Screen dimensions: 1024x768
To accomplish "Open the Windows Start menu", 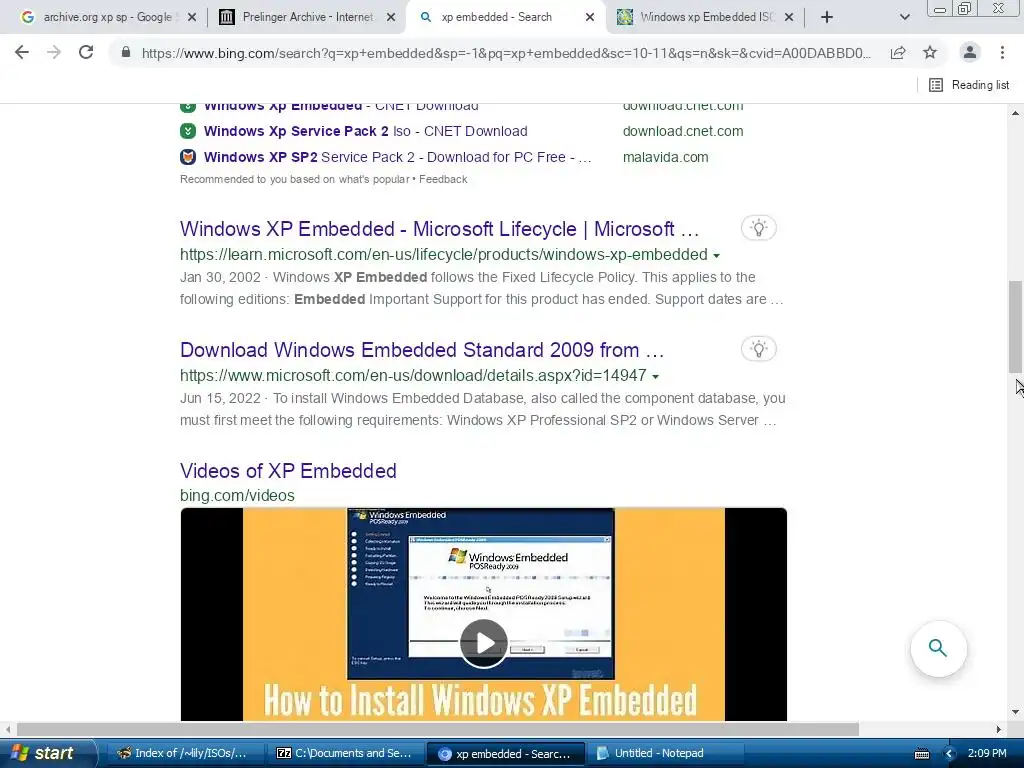I will point(46,753).
